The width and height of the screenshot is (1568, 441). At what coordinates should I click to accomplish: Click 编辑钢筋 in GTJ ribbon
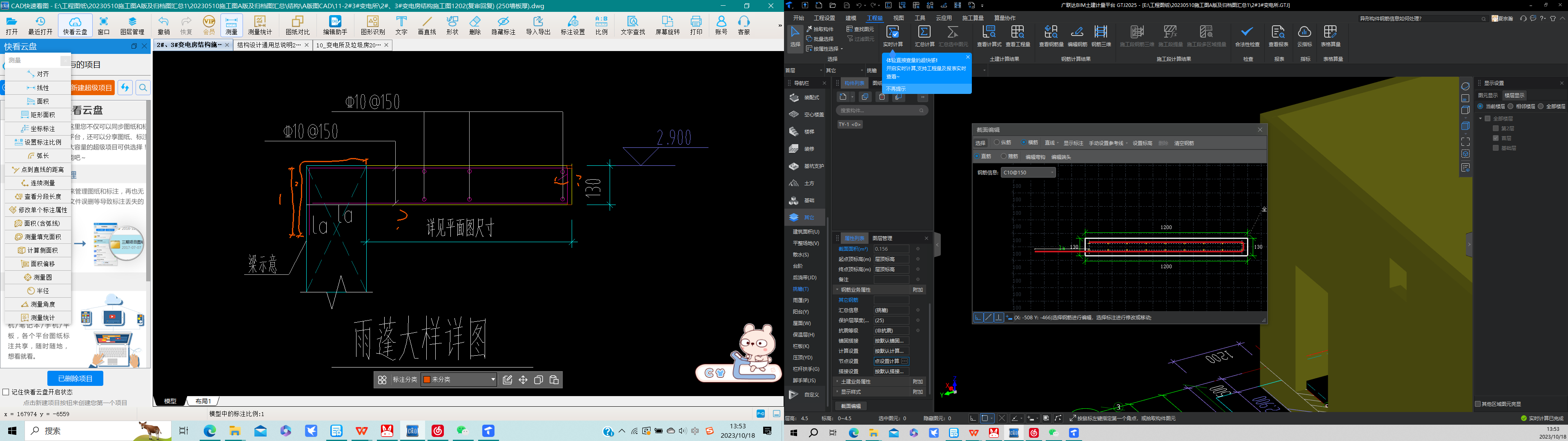click(1078, 36)
